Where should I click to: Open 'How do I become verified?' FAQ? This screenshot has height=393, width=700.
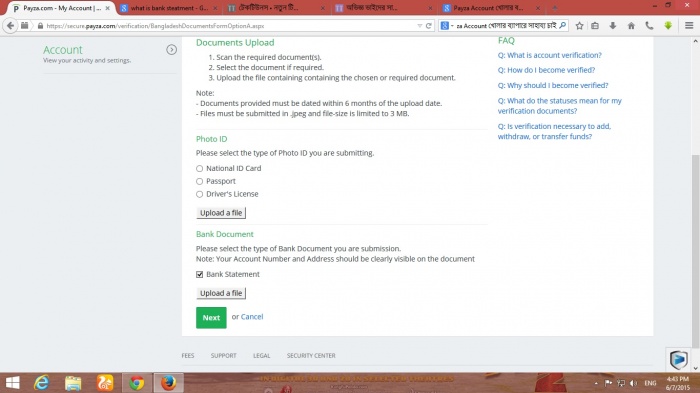pyautogui.click(x=546, y=70)
